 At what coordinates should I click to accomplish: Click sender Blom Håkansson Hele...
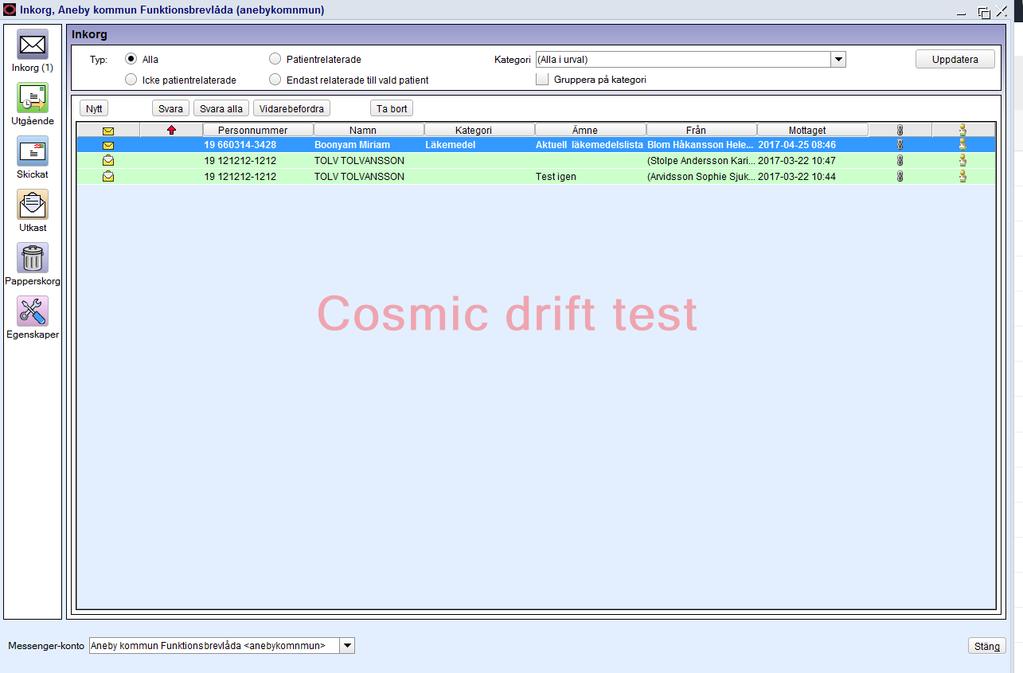click(x=700, y=145)
